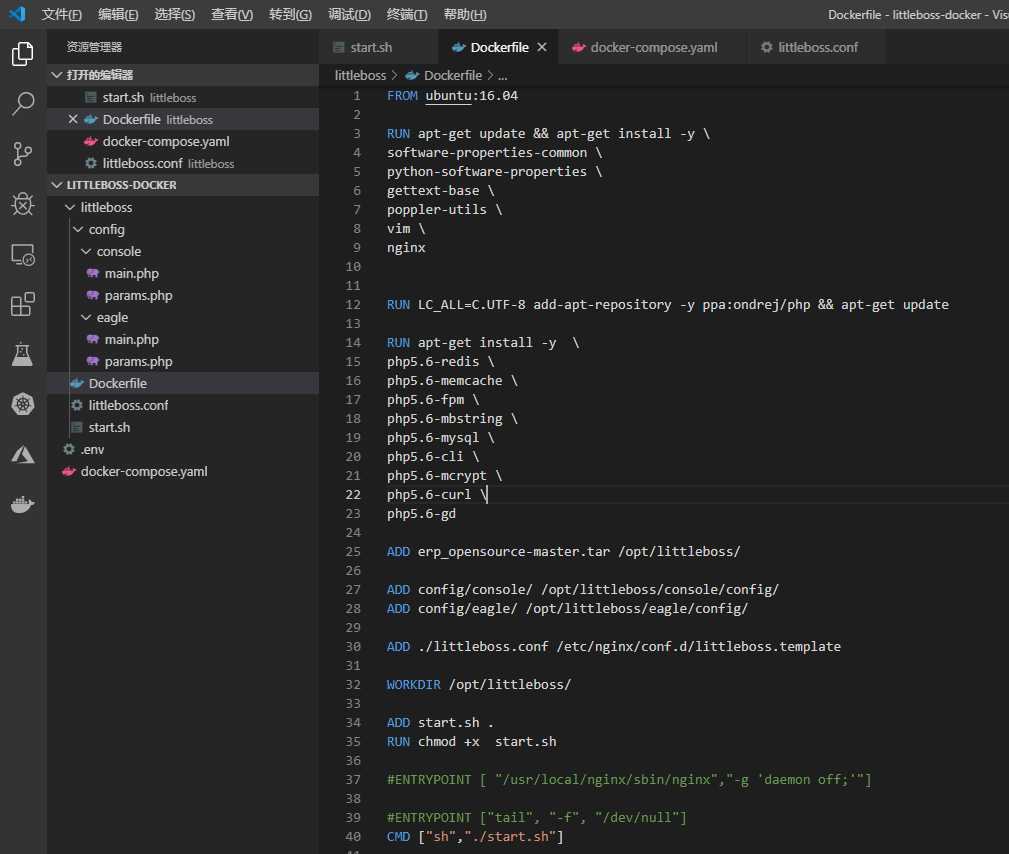
Task: Open the 查看(V) menu
Action: [232, 14]
